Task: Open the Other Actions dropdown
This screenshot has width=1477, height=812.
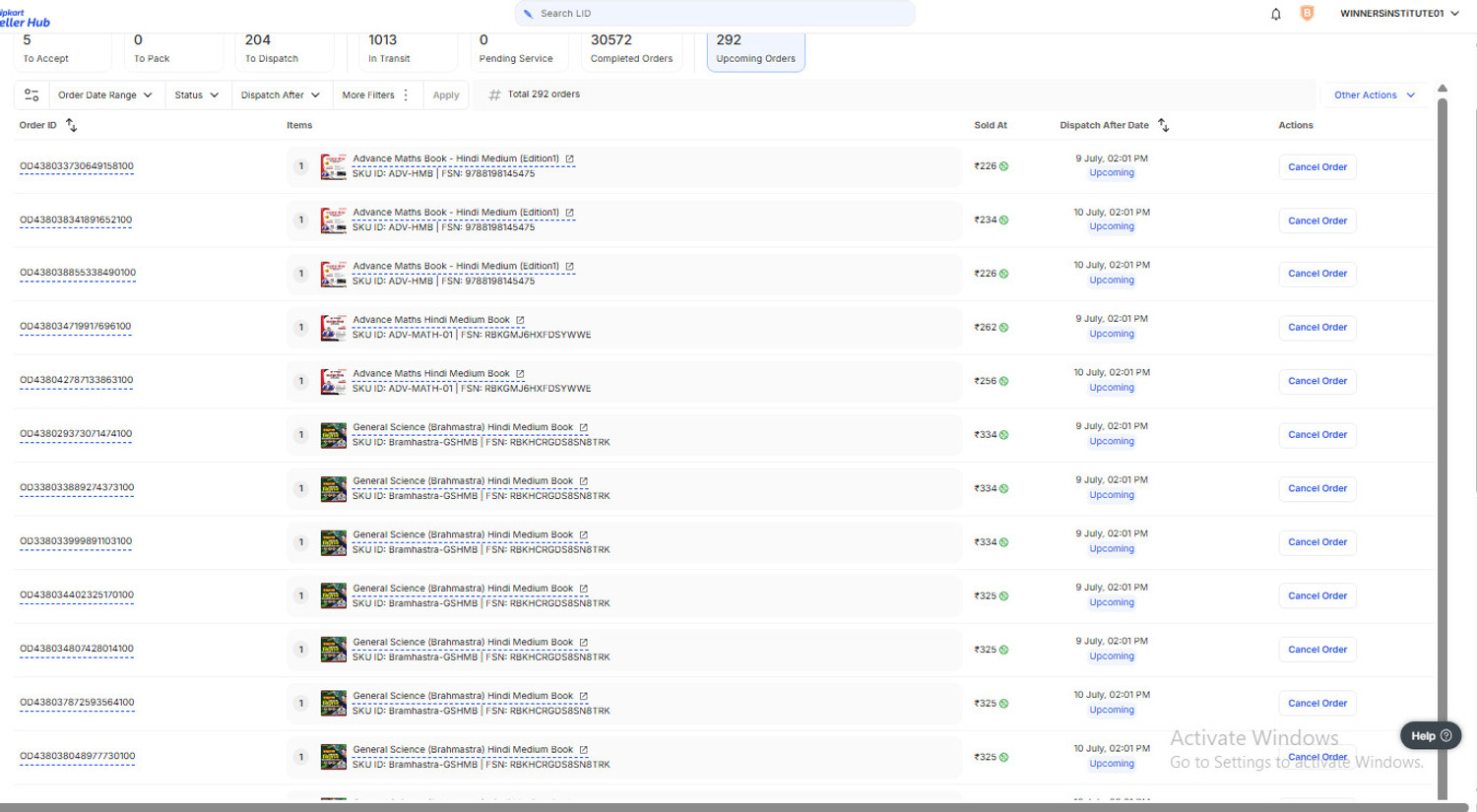Action: point(1375,95)
